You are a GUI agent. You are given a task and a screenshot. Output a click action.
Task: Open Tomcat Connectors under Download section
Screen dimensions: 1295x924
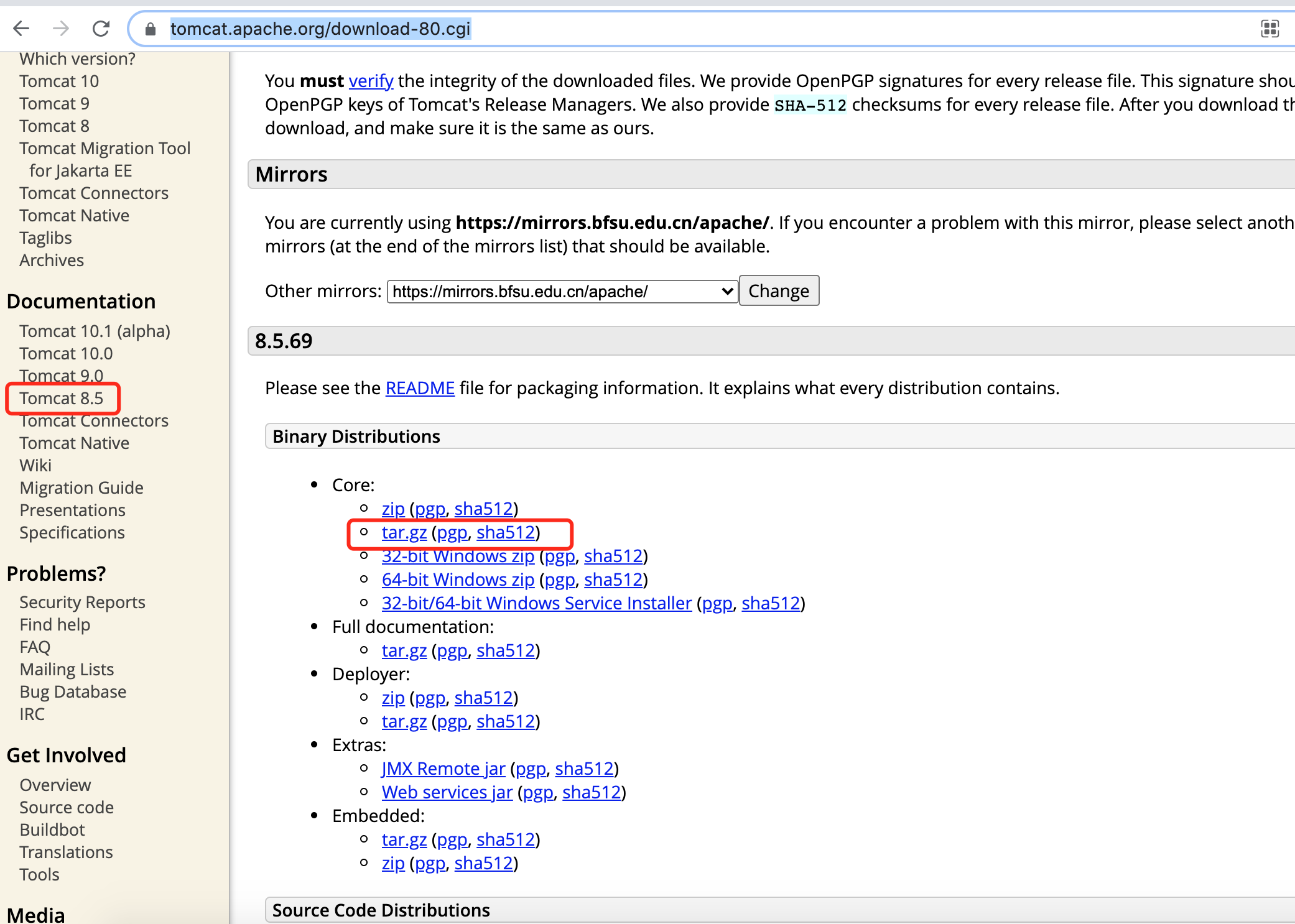pyautogui.click(x=94, y=193)
